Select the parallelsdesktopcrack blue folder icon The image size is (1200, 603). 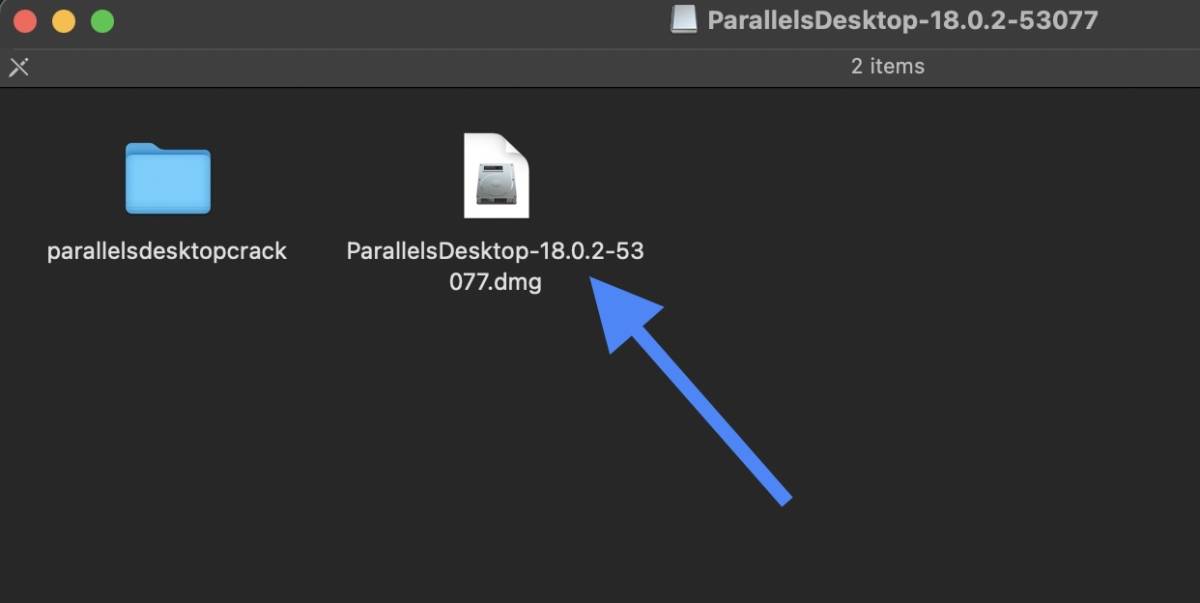tap(168, 178)
